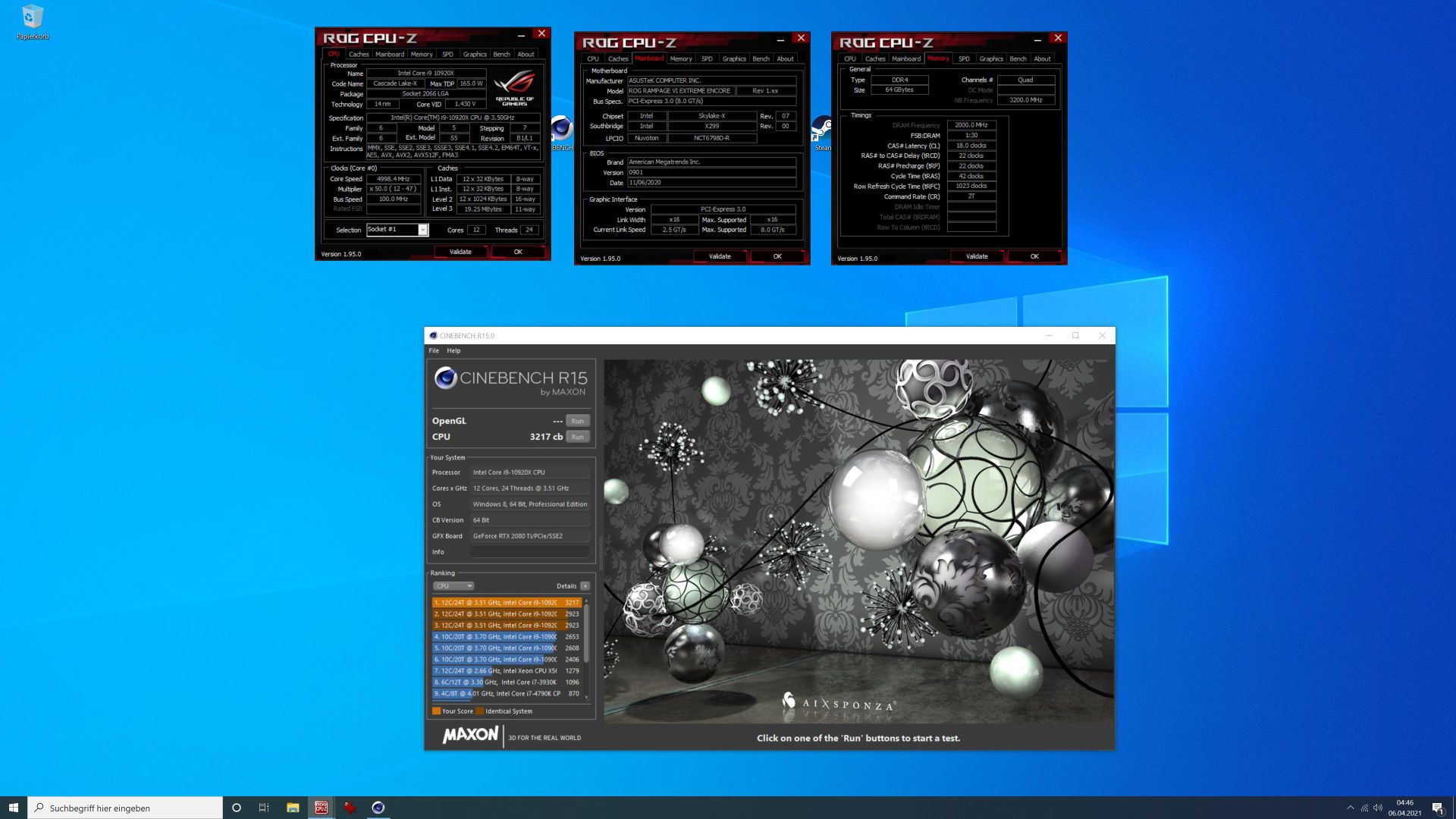Viewport: 1456px width, 819px height.
Task: Select ranking entry 9 Core i7-4790K
Action: pos(506,694)
